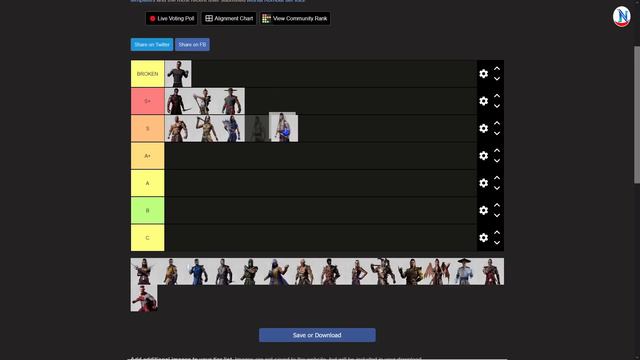Image resolution: width=640 pixels, height=360 pixels.
Task: Select the blue ninja in the unranked pool
Action: (x=198, y=271)
